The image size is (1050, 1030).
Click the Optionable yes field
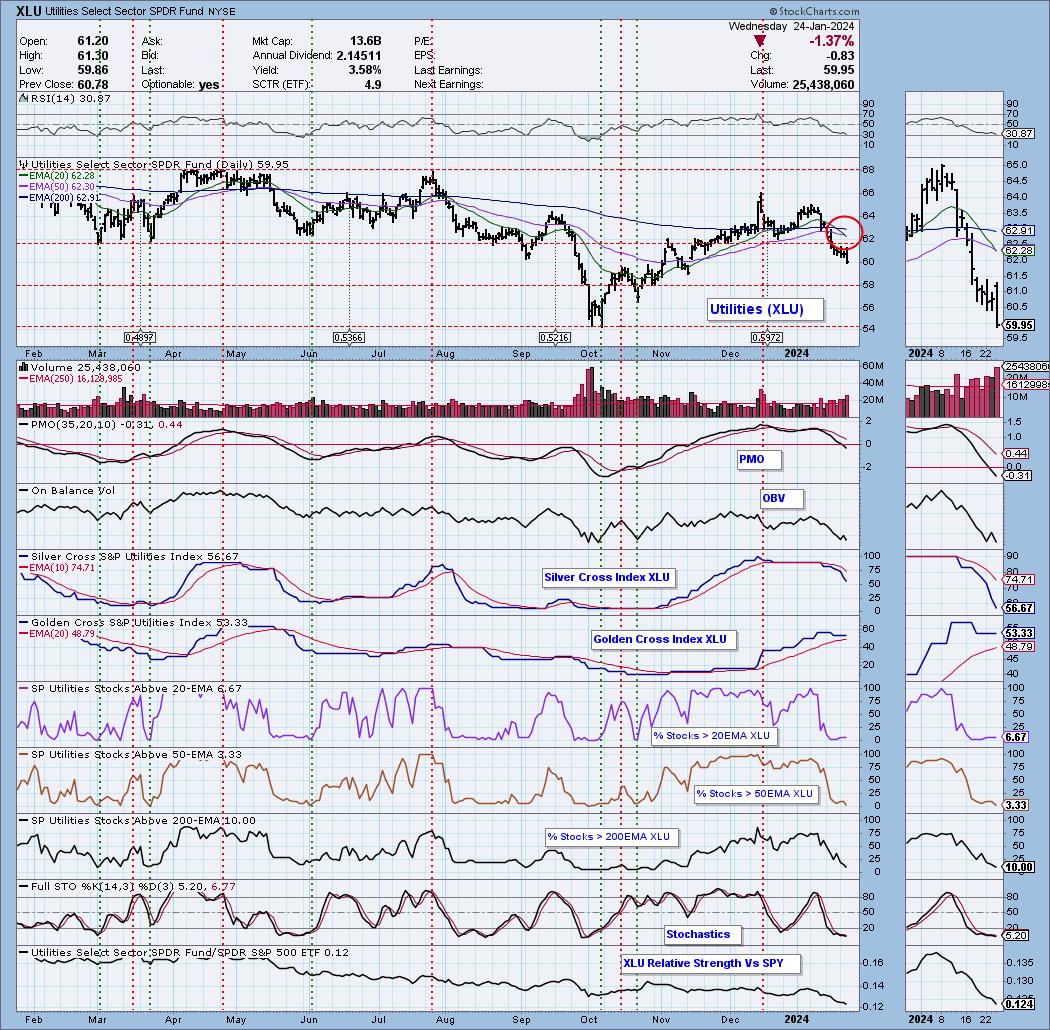click(180, 84)
